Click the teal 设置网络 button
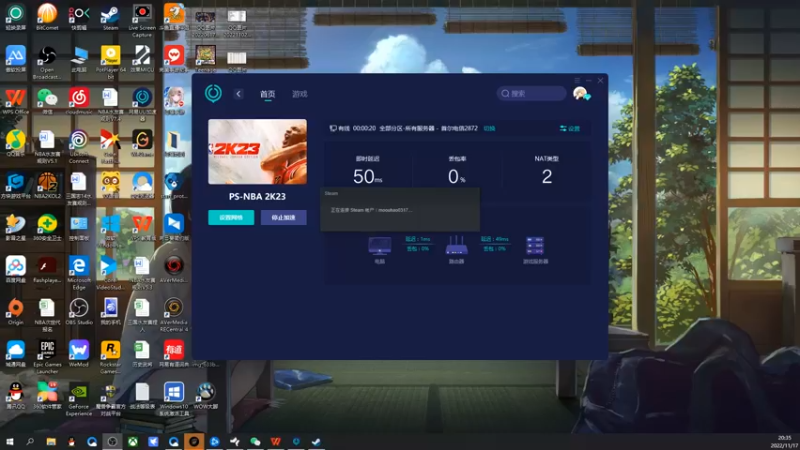Viewport: 800px width, 450px height. (x=231, y=217)
